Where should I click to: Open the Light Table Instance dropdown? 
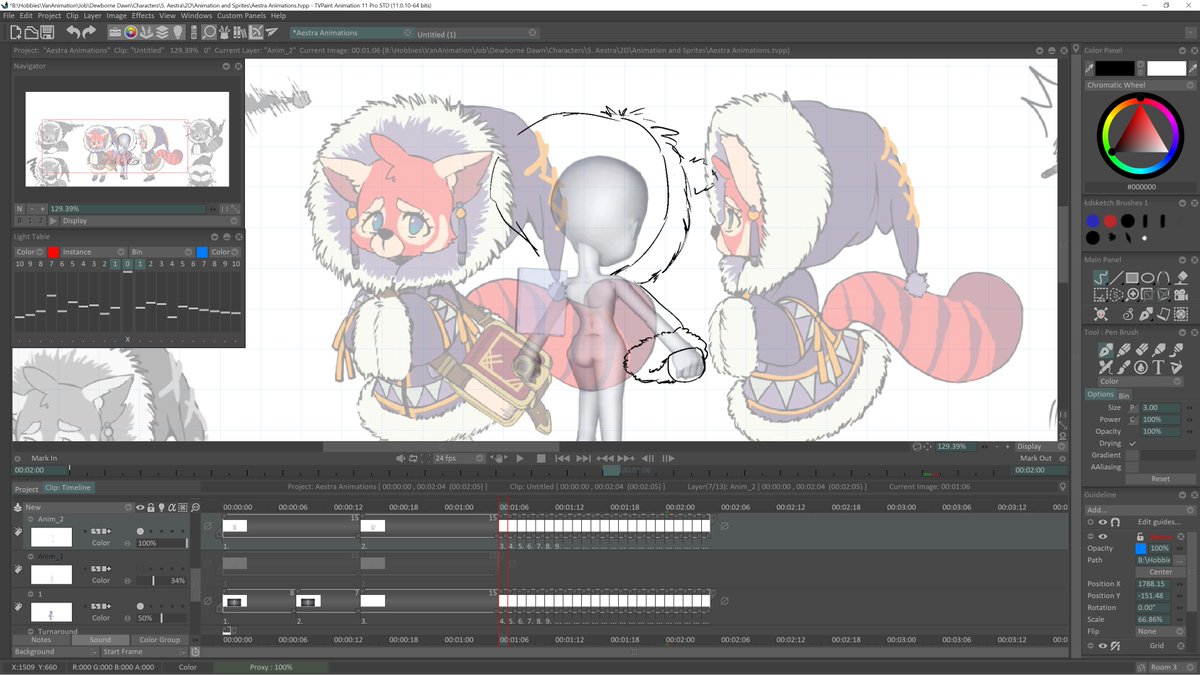(x=94, y=252)
